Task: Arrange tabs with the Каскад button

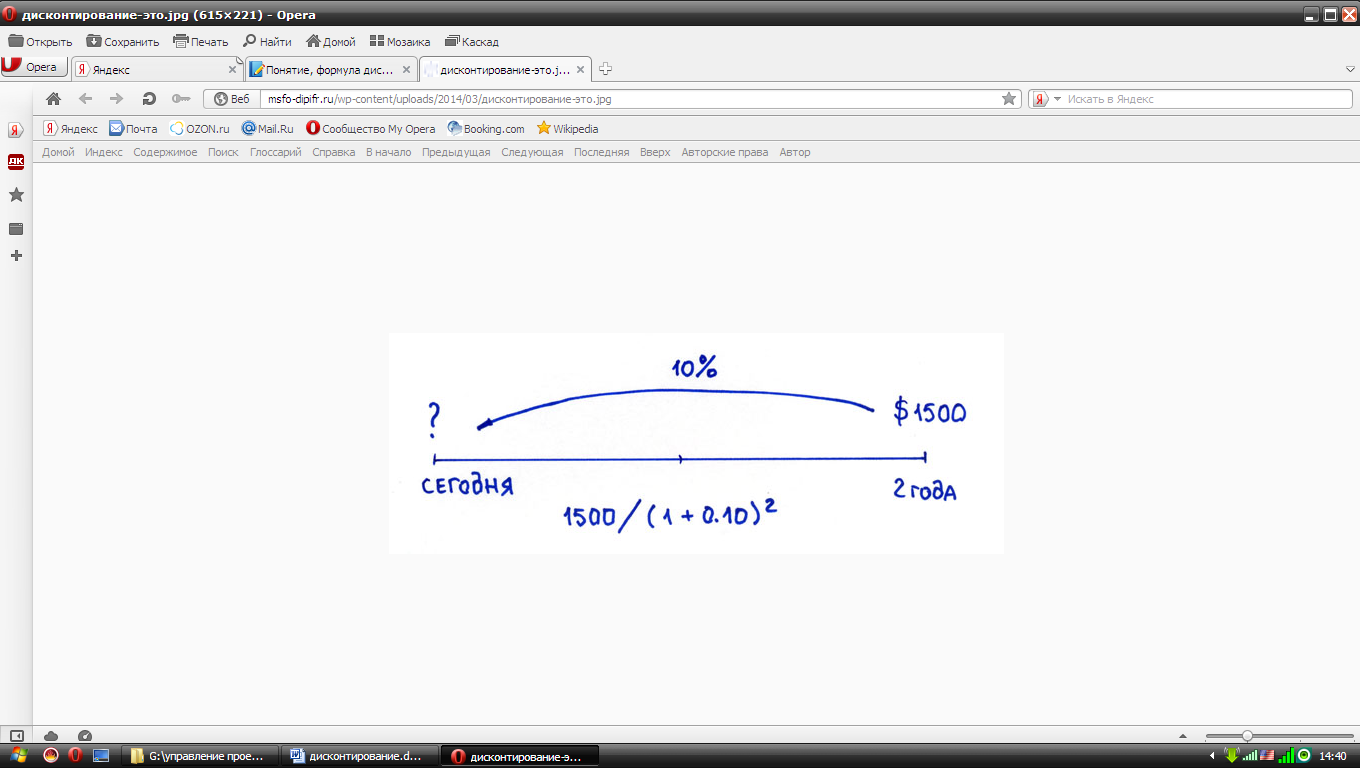Action: pos(472,42)
